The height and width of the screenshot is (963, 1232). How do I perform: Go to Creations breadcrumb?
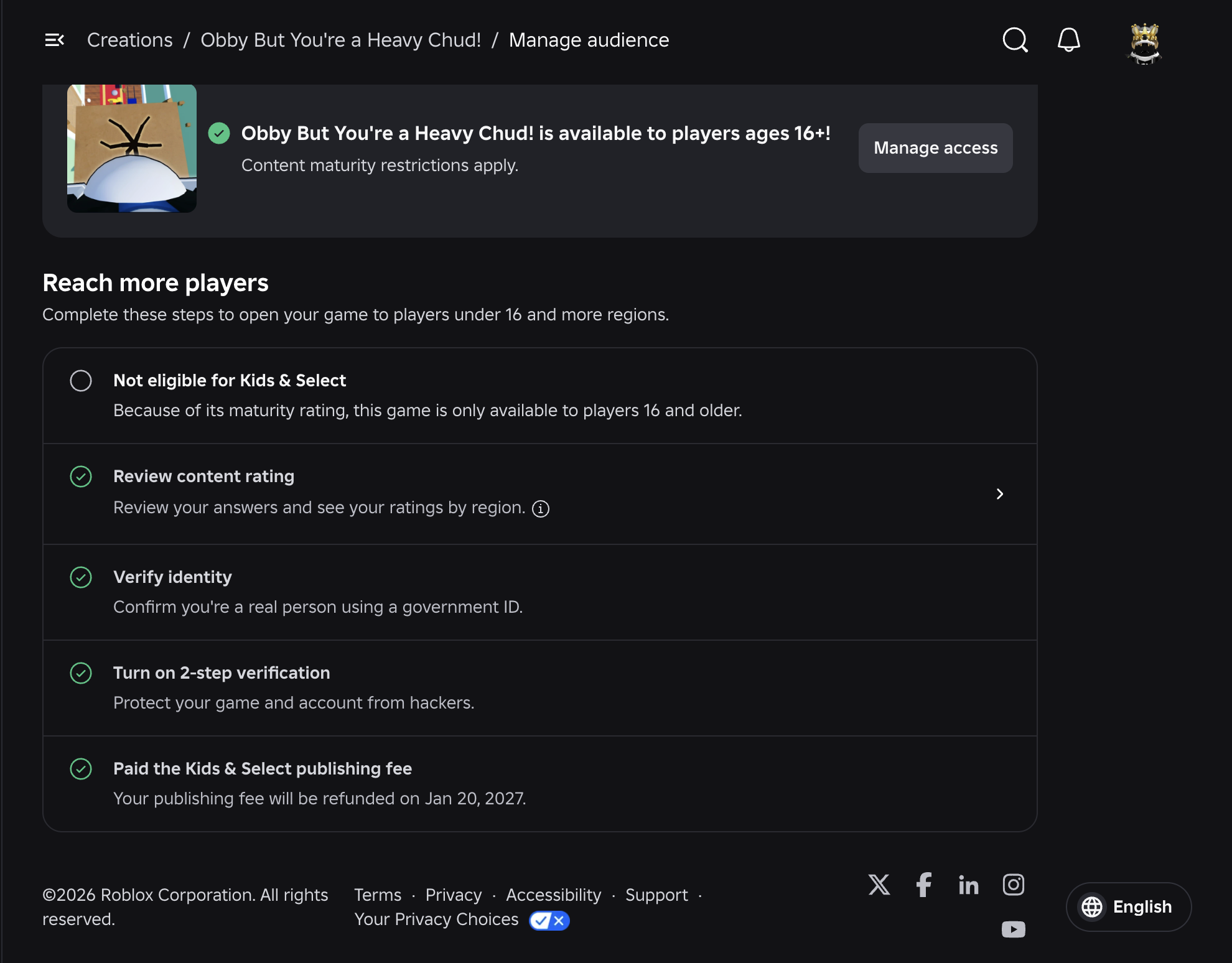click(130, 40)
